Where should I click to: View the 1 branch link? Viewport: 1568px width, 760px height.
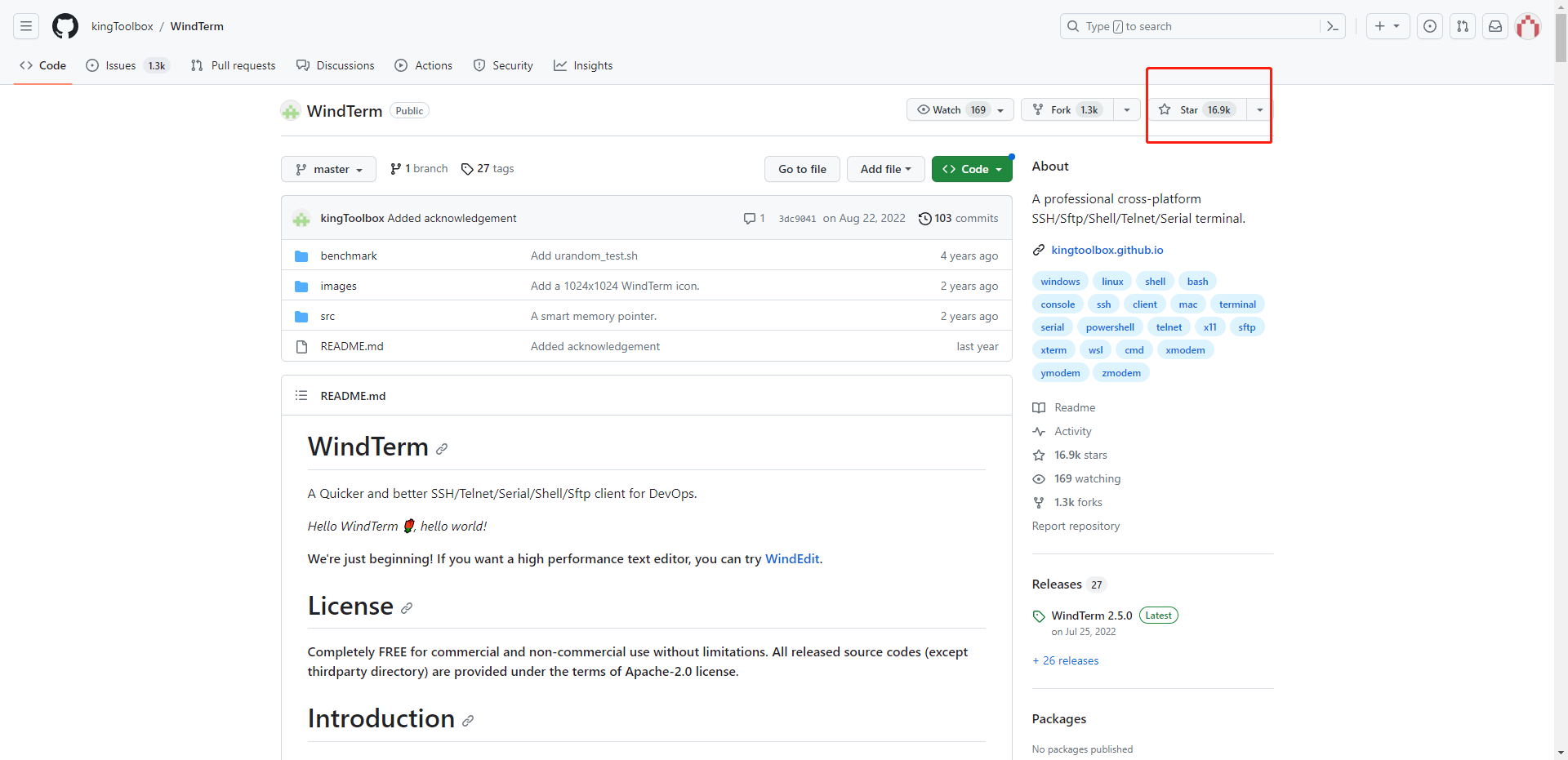[x=419, y=168]
